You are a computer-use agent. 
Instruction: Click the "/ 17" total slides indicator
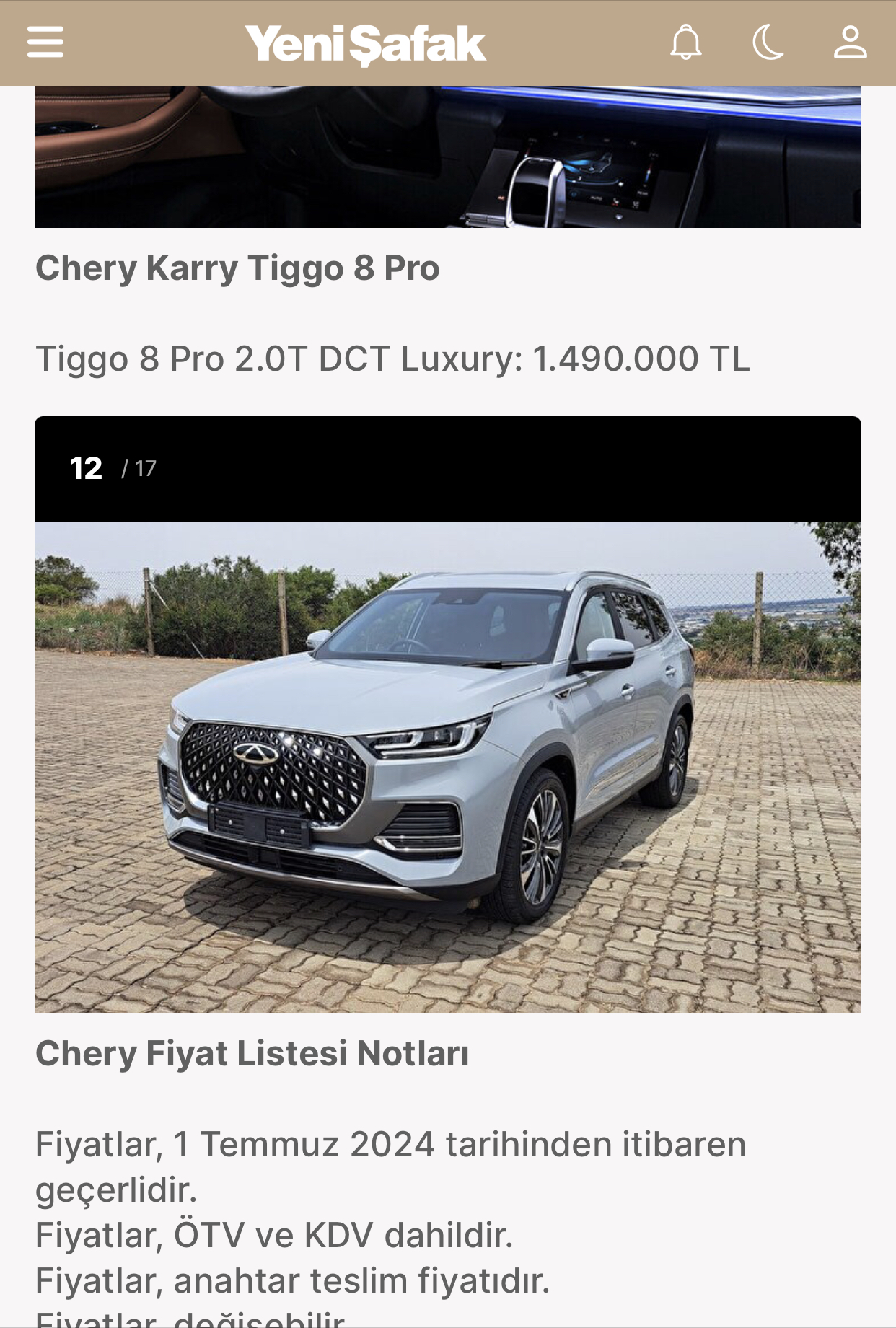[x=139, y=469]
